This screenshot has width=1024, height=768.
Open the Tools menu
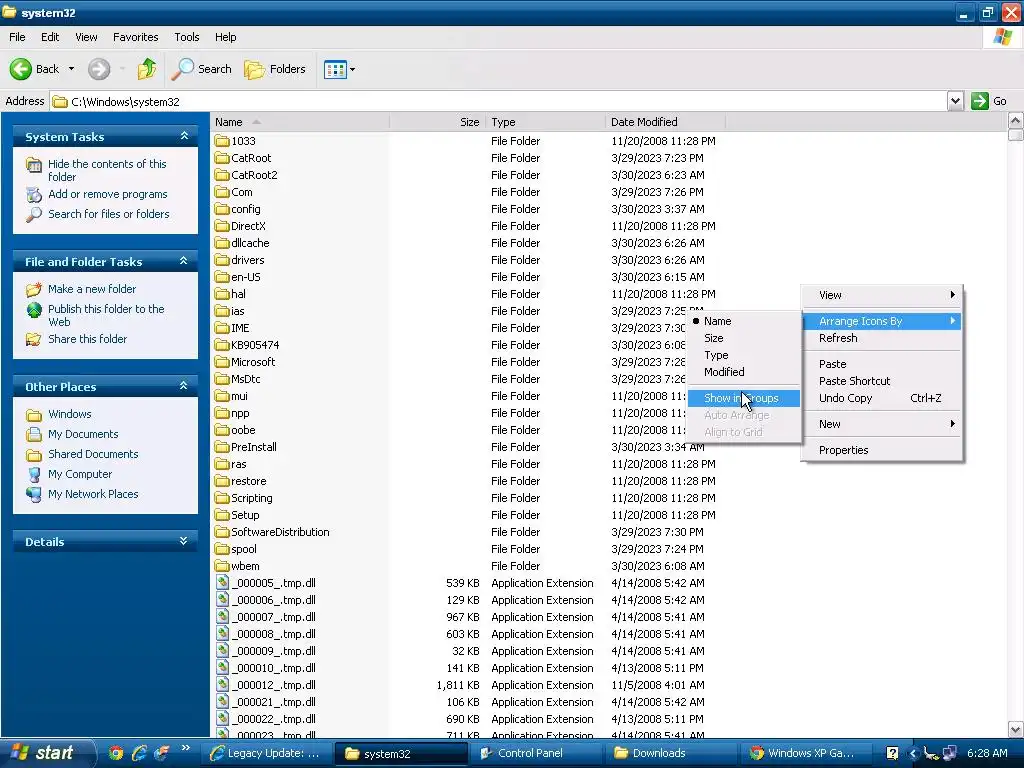[x=187, y=37]
